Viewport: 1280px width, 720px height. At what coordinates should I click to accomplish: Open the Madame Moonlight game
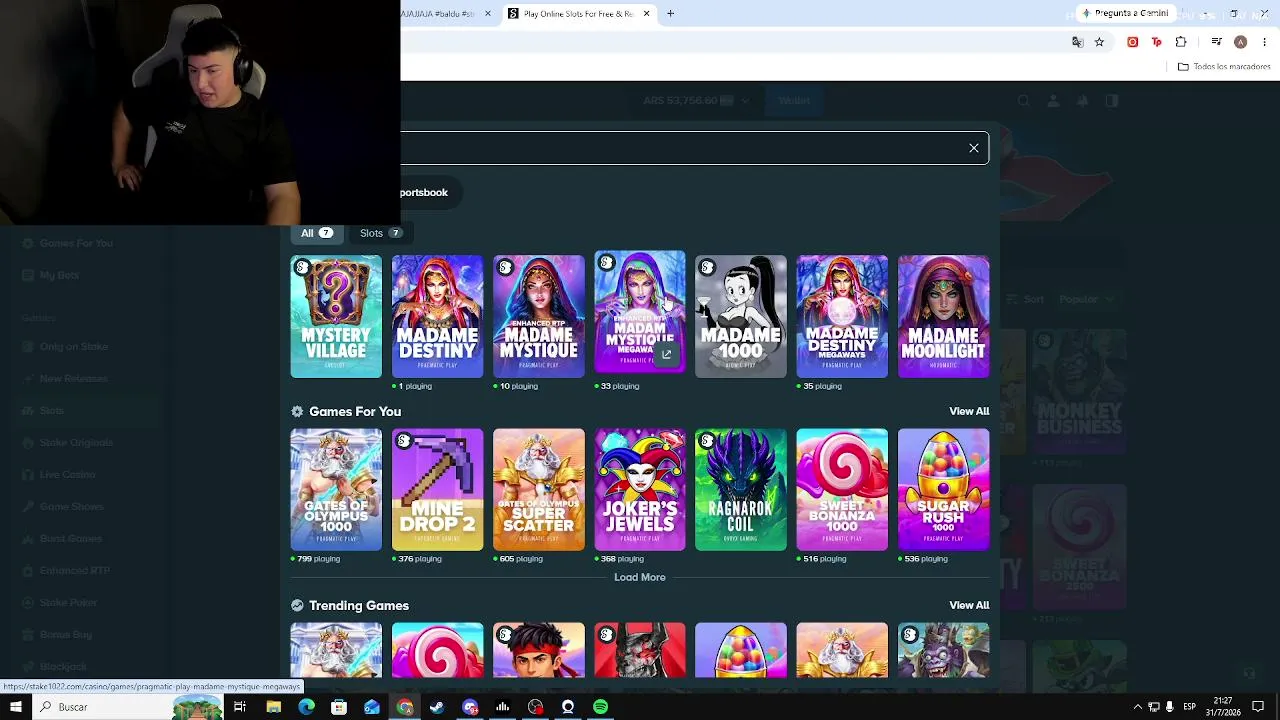[943, 316]
